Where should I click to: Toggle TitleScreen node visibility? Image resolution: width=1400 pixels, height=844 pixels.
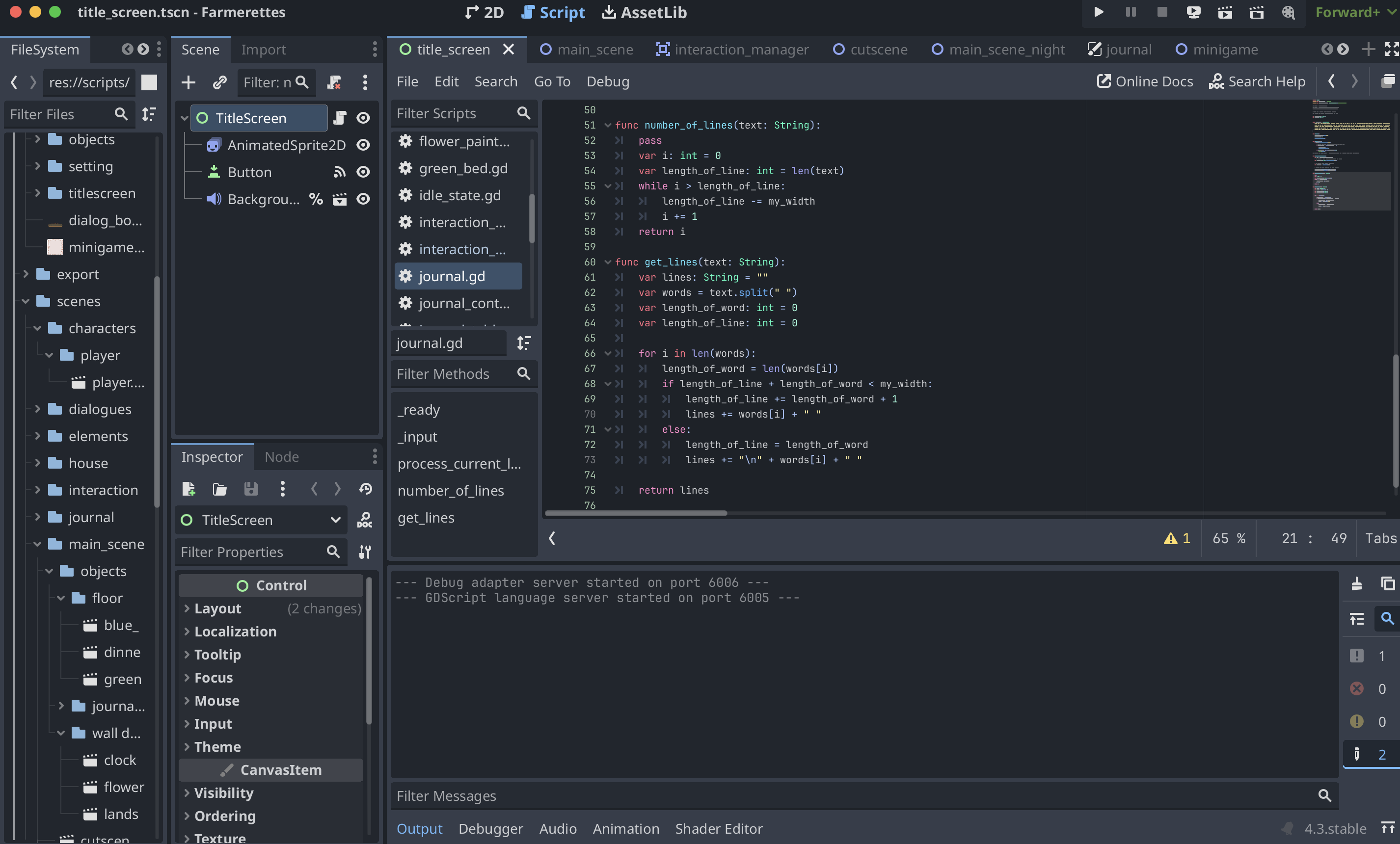point(363,118)
